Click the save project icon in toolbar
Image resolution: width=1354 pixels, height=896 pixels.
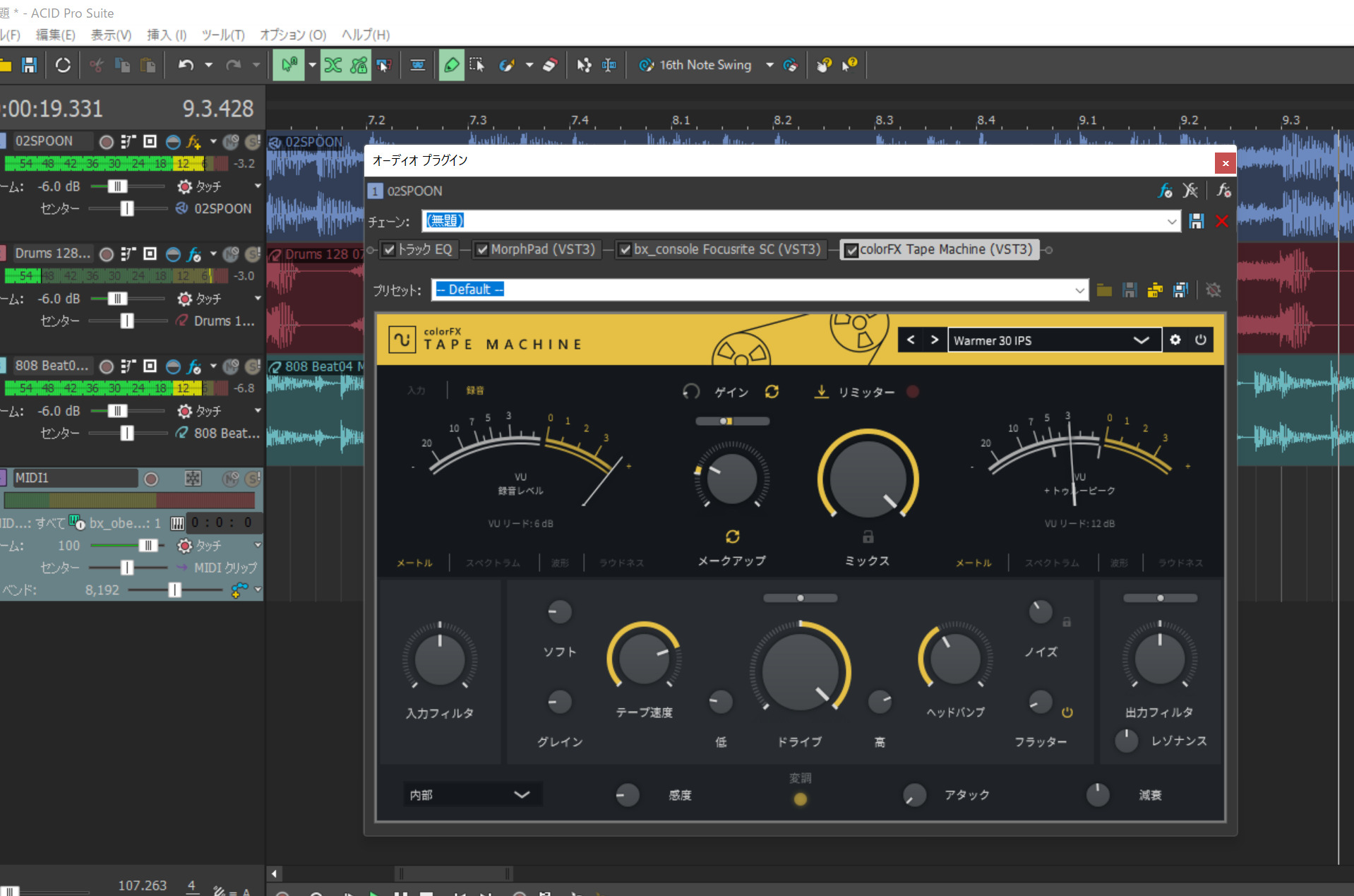coord(29,65)
